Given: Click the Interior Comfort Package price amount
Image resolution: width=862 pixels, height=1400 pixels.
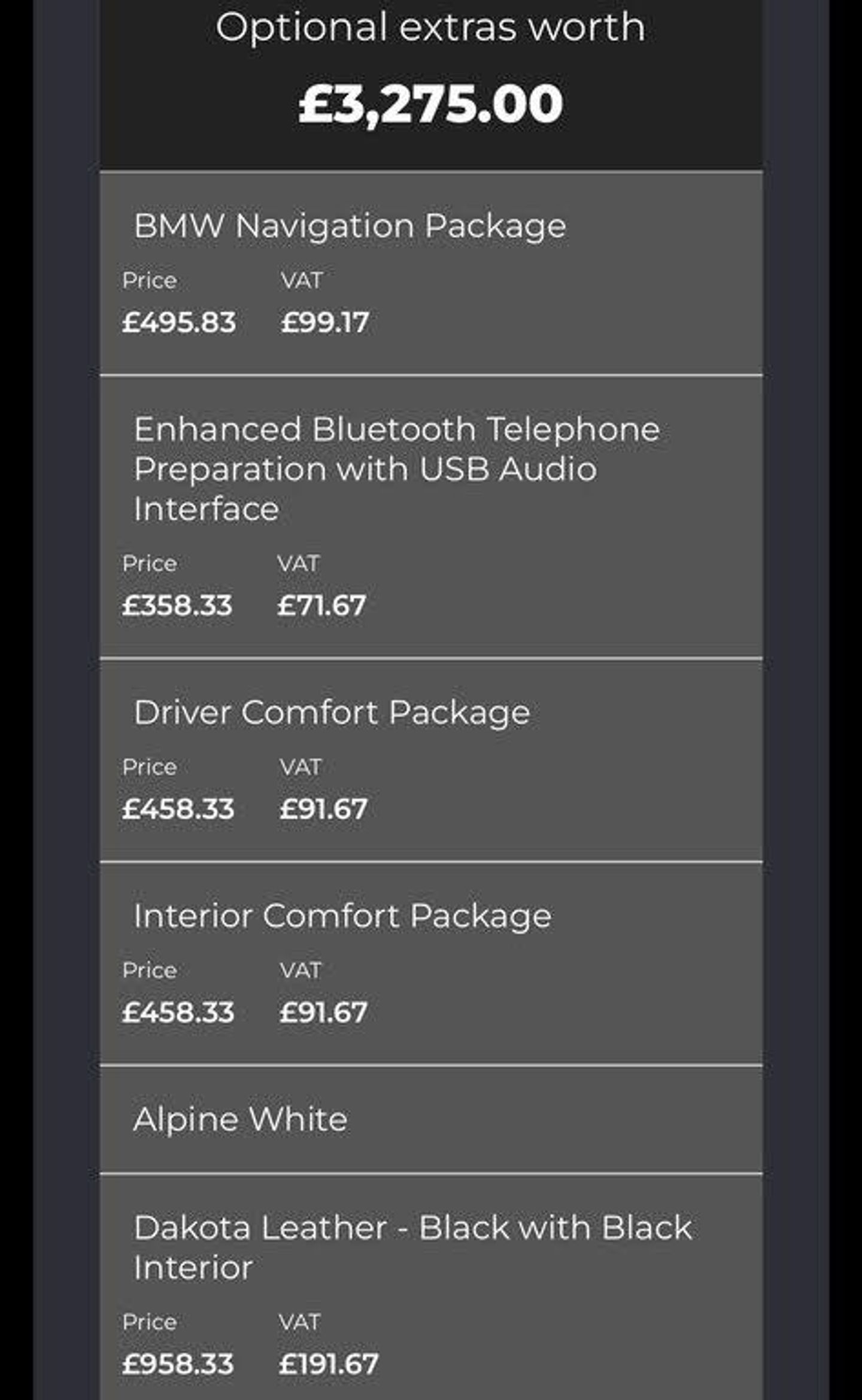Looking at the screenshot, I should (x=178, y=1012).
